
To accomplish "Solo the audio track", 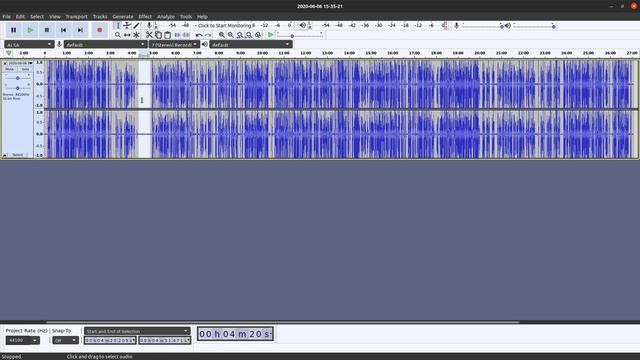I will (x=25, y=69).
